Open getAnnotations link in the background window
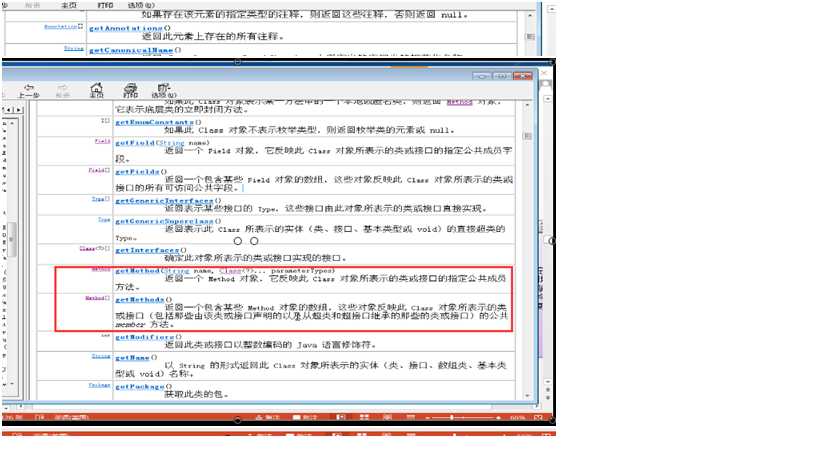Image resolution: width=819 pixels, height=460 pixels. click(126, 28)
